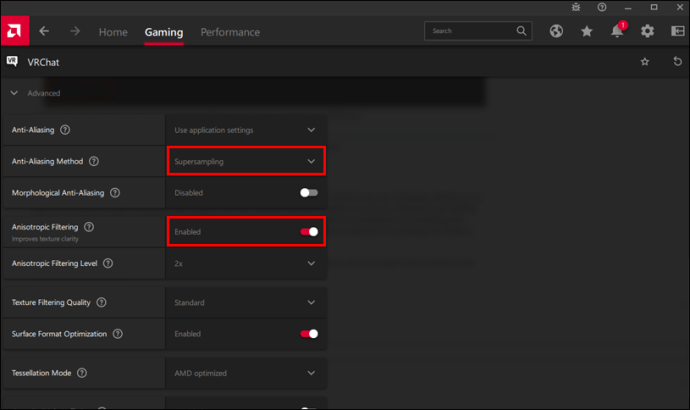
Task: Toggle the sidebar panel icon
Action: click(678, 31)
